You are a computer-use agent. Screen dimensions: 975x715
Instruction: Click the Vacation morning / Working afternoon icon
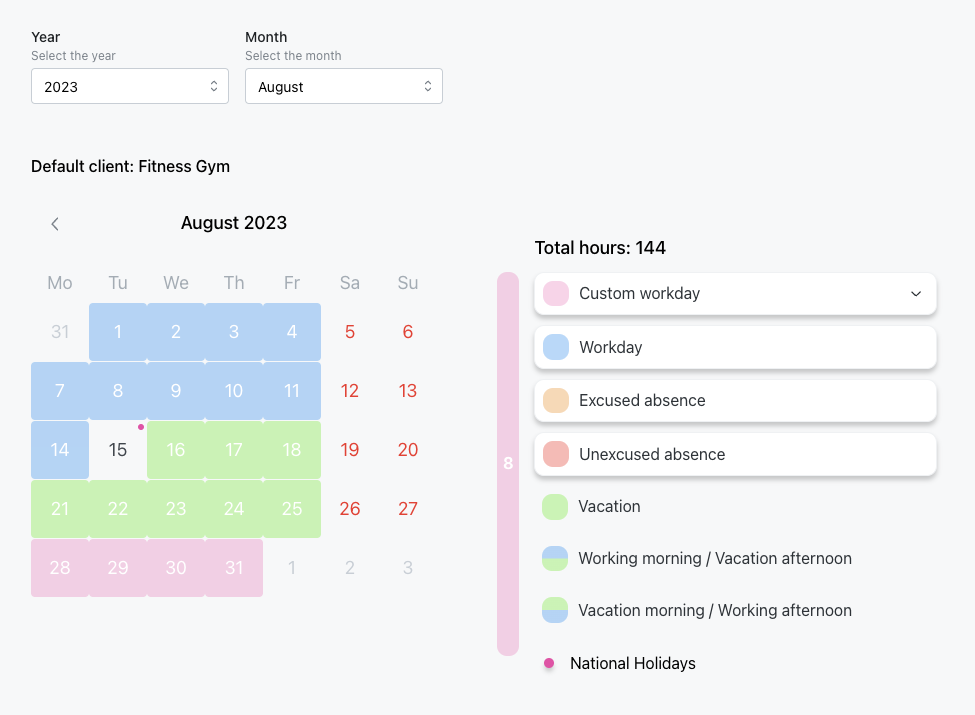click(x=555, y=610)
